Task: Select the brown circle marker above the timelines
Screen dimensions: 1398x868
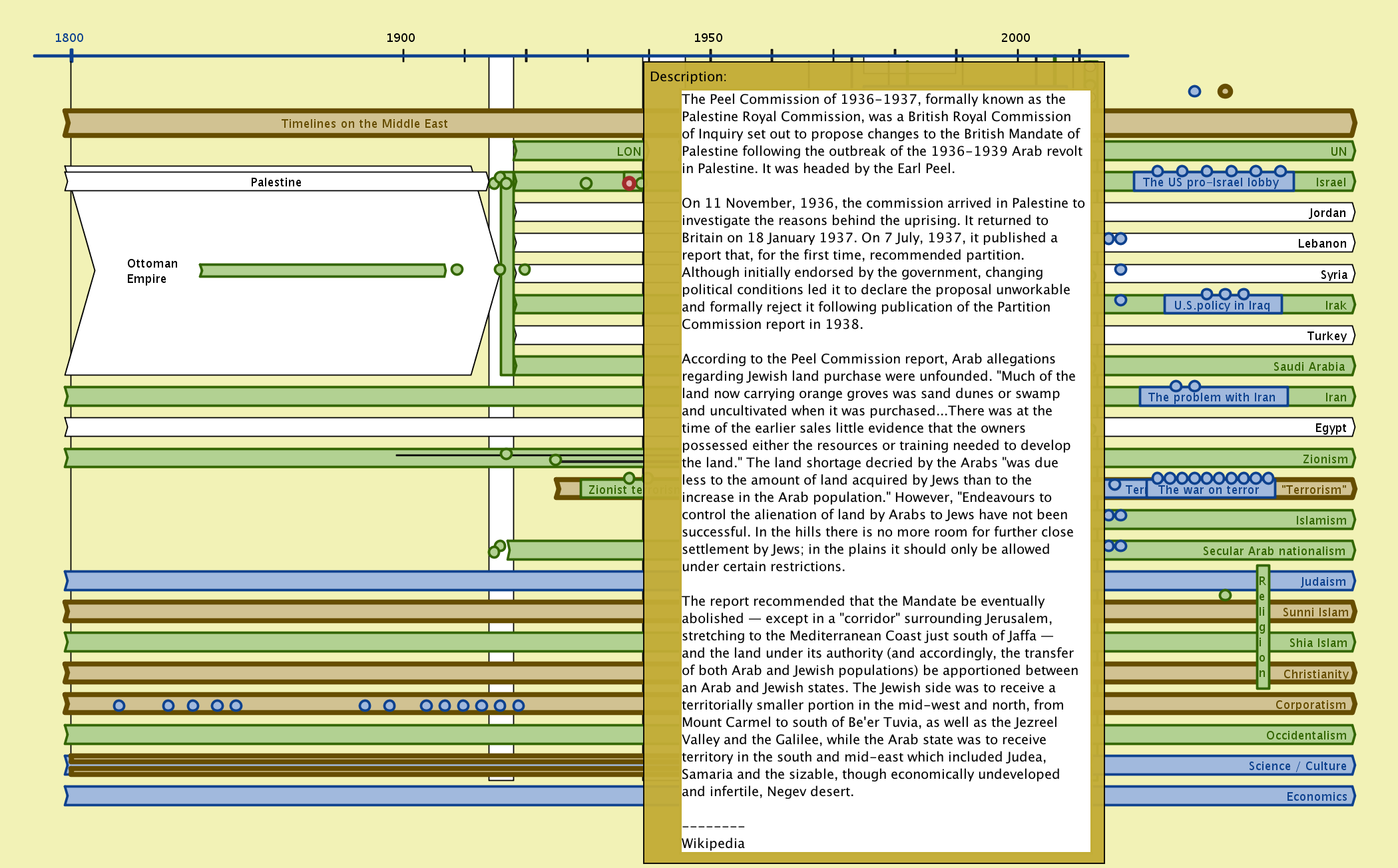Action: click(x=1225, y=91)
